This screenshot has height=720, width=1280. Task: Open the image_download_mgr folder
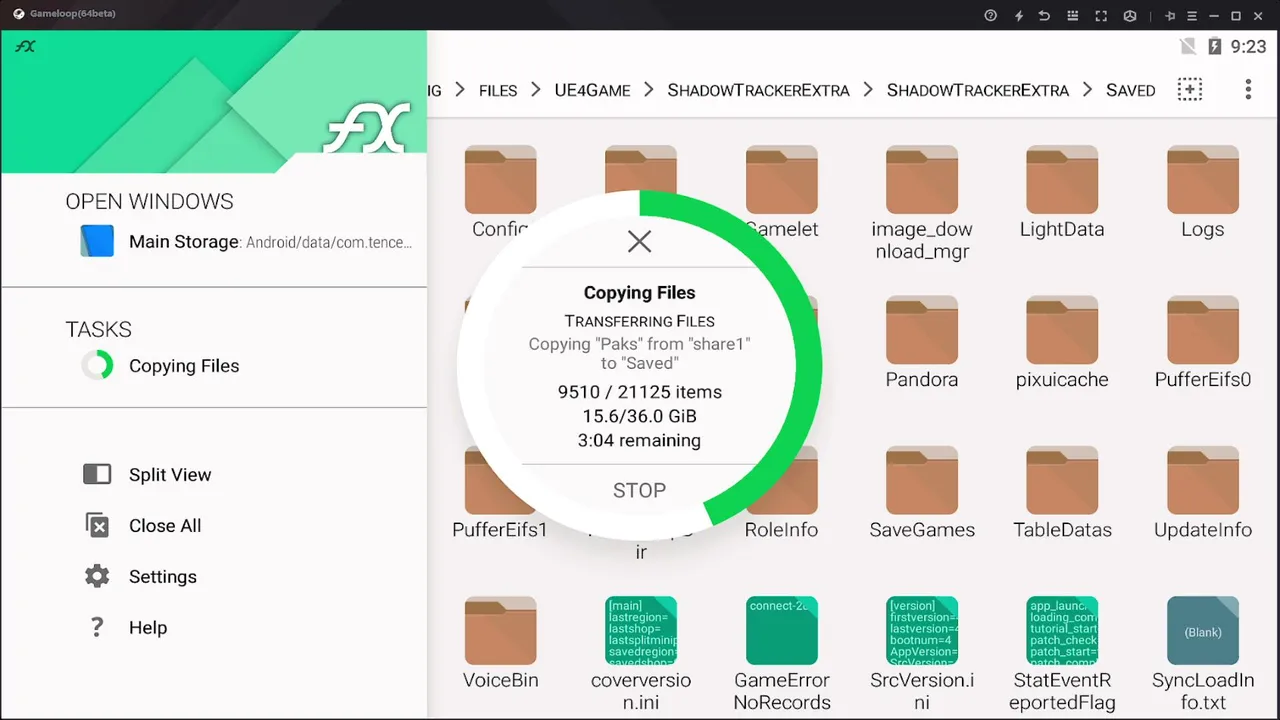tap(922, 203)
